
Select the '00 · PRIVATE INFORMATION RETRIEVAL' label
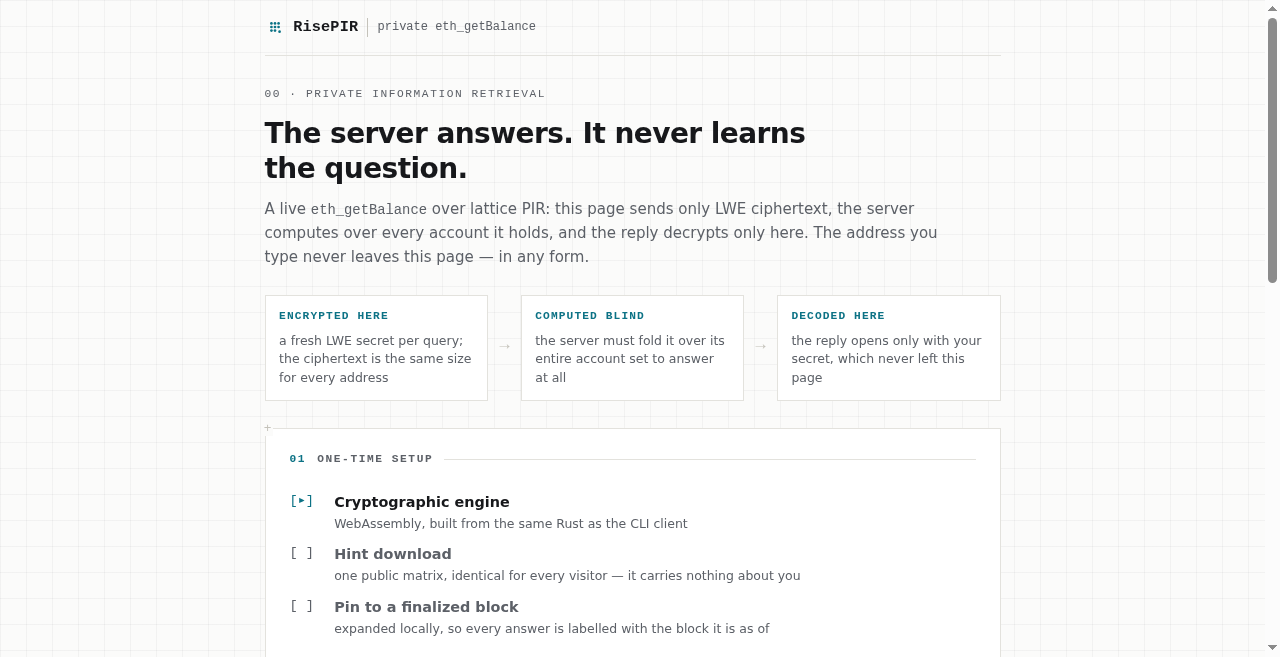point(405,94)
